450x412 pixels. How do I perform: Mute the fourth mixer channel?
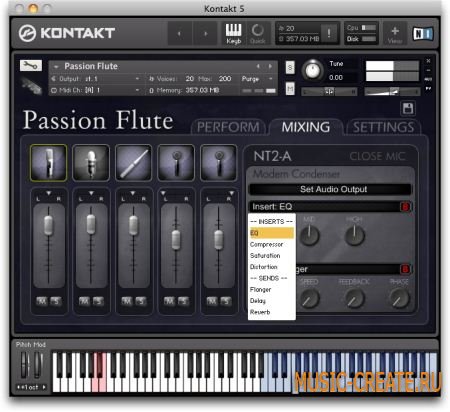(x=169, y=301)
